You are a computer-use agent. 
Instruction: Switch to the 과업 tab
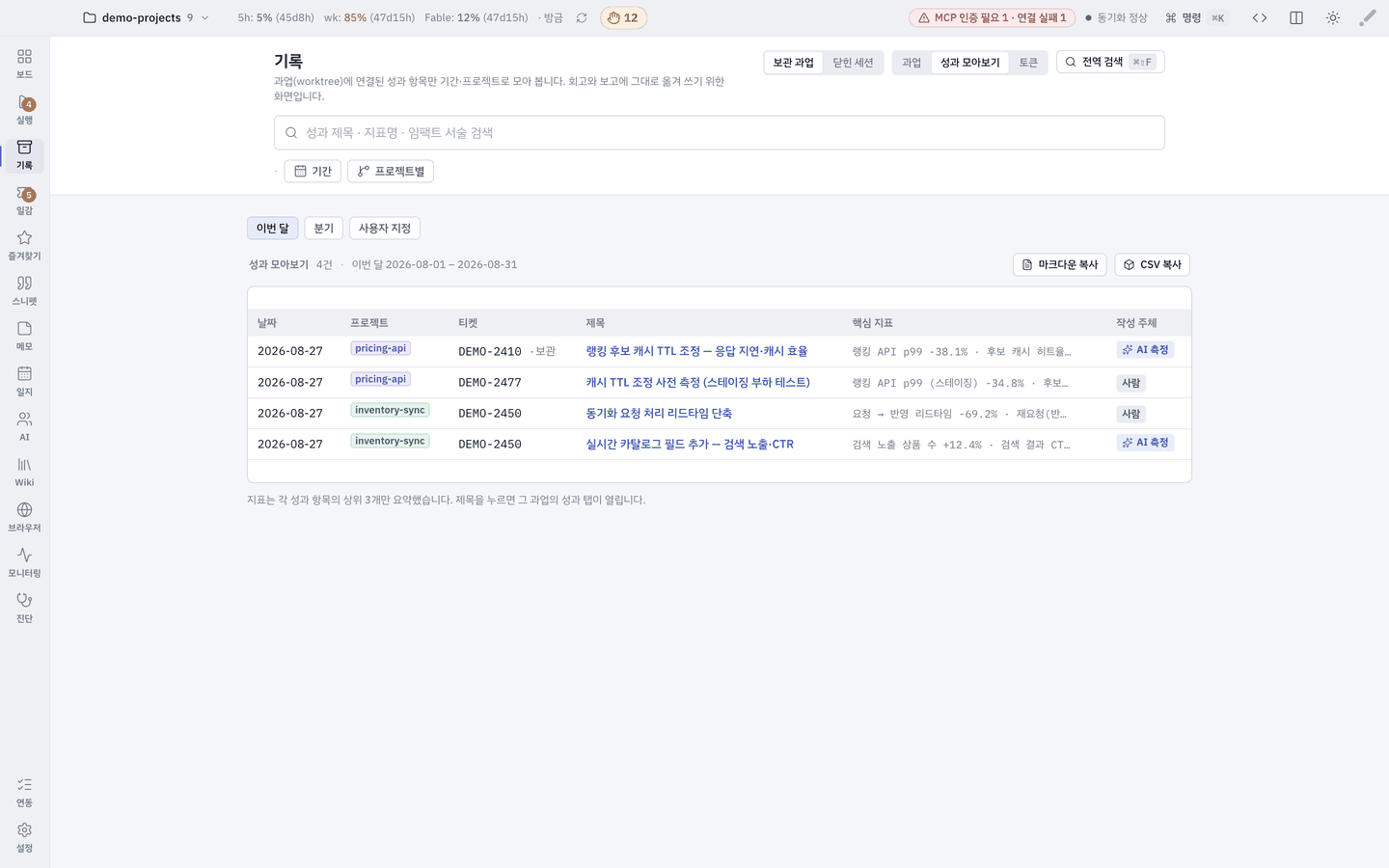pyautogui.click(x=912, y=63)
